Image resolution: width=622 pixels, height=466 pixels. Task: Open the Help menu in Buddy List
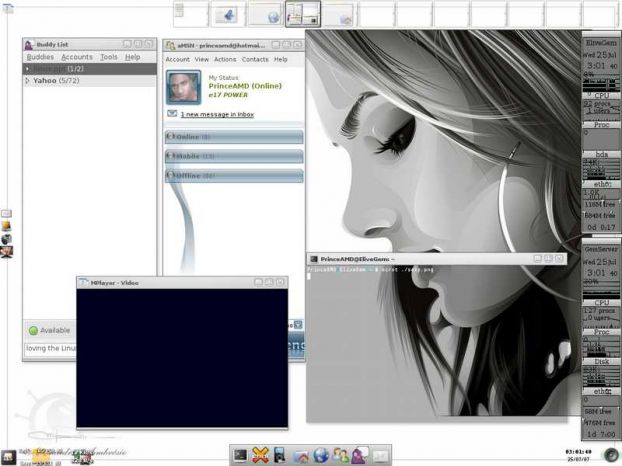pos(132,57)
